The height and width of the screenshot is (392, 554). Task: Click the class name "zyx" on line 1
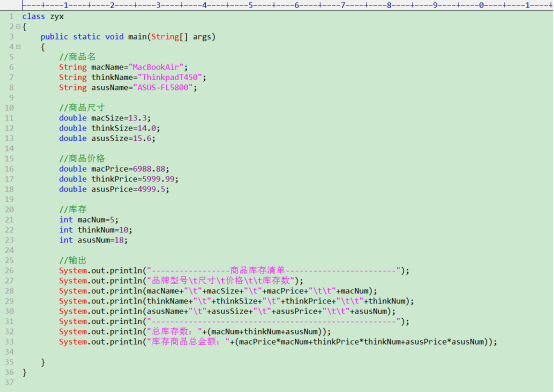(x=57, y=17)
